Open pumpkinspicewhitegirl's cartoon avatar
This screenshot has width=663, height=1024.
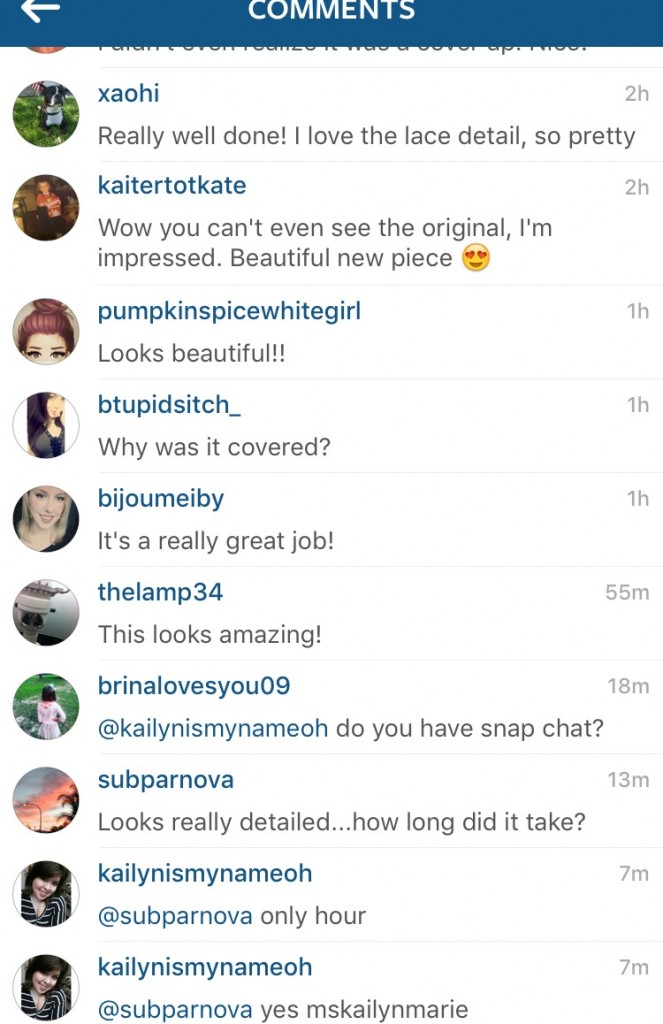(46, 332)
